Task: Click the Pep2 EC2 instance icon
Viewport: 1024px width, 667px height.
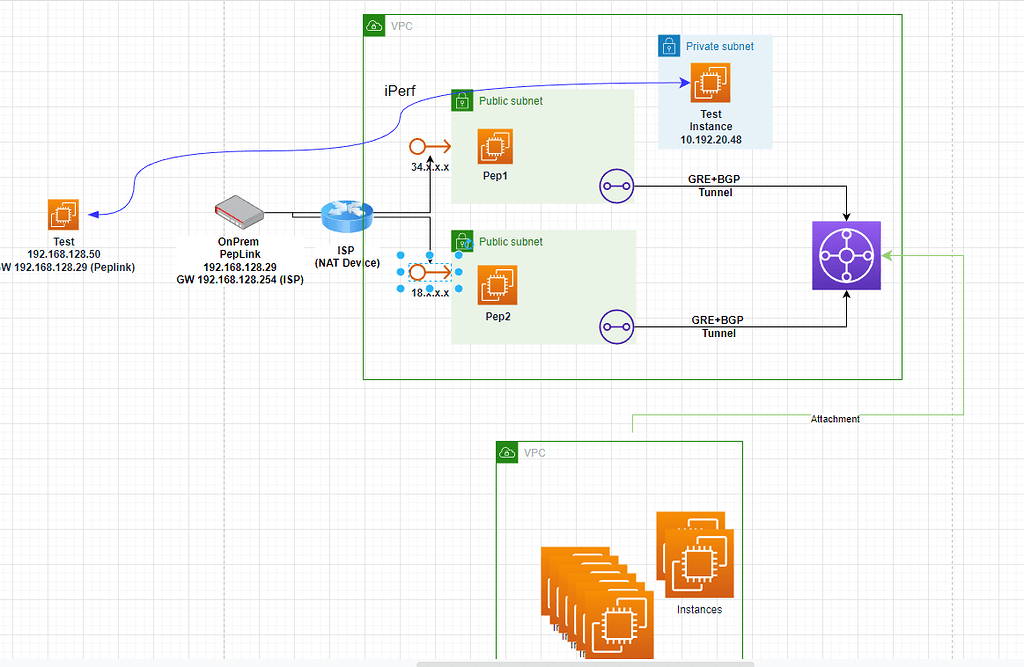Action: (497, 285)
